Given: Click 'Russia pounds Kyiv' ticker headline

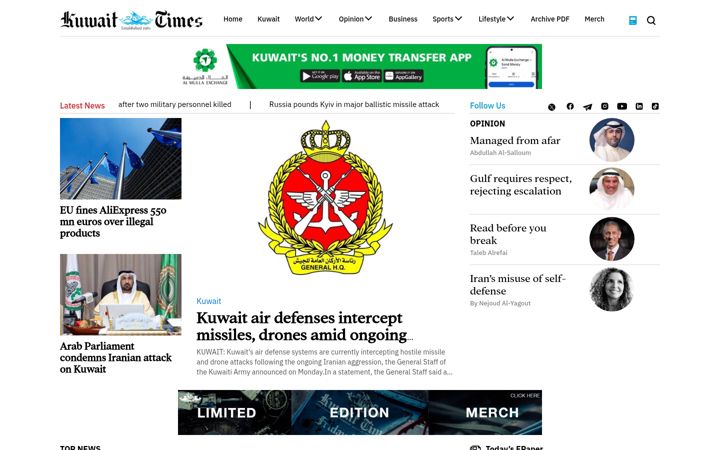Looking at the screenshot, I should click(x=354, y=104).
